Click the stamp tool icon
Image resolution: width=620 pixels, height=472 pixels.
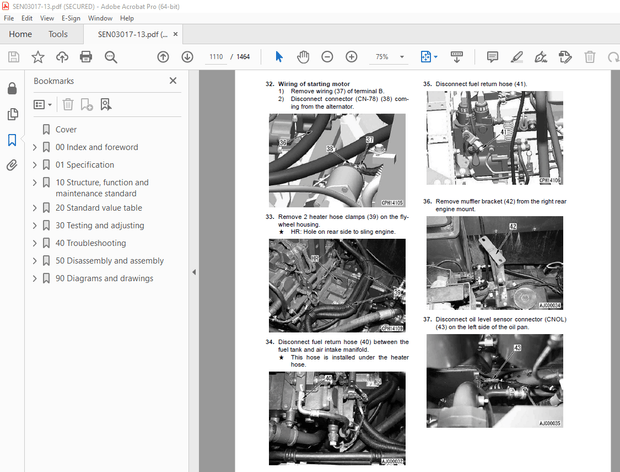click(x=565, y=57)
